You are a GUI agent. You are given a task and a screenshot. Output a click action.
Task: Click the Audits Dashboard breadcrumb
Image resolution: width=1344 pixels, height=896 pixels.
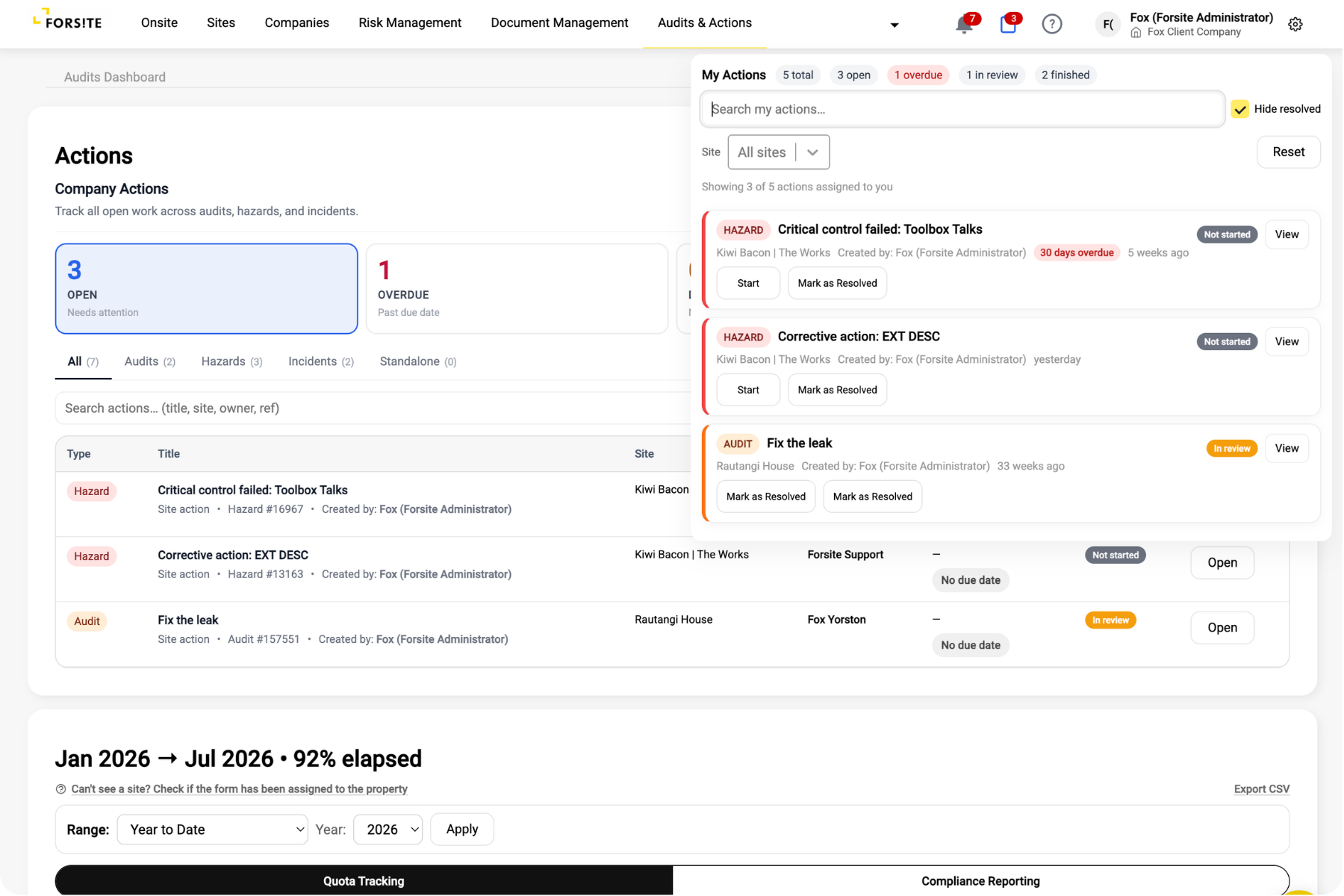point(115,77)
